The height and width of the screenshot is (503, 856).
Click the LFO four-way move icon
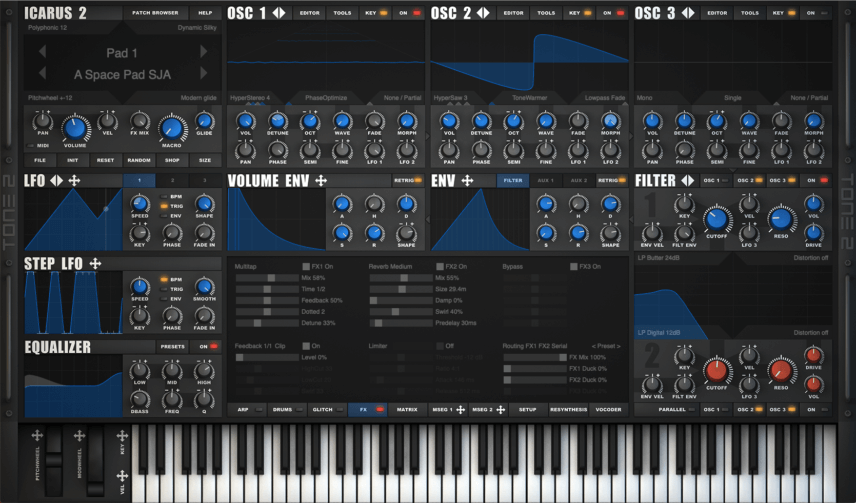pos(74,180)
